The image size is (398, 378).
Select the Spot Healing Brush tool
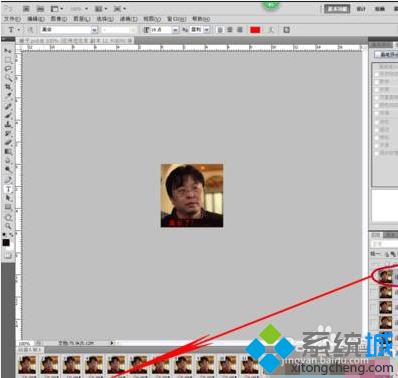click(8, 107)
